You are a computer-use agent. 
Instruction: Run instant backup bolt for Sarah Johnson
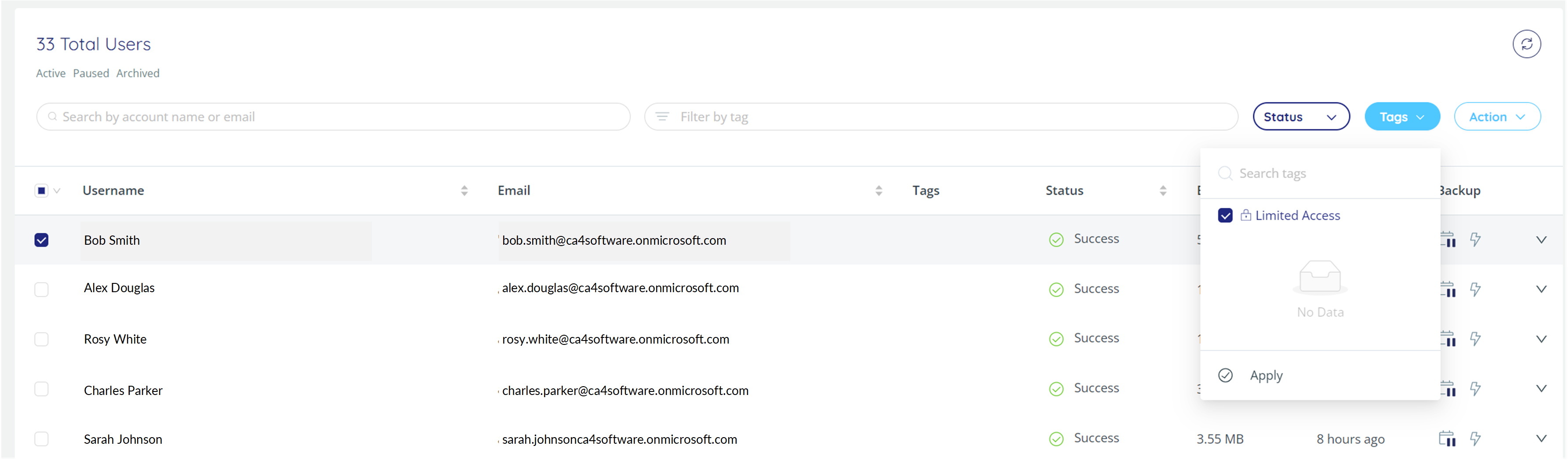1475,438
